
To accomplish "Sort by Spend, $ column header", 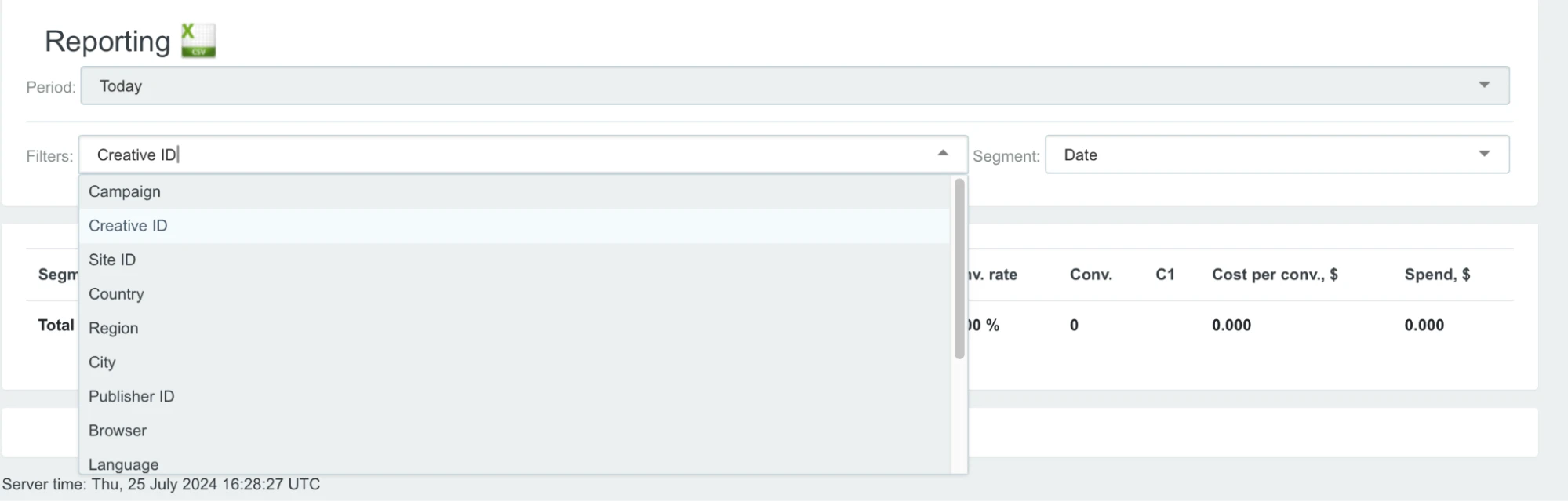I will coord(1437,275).
